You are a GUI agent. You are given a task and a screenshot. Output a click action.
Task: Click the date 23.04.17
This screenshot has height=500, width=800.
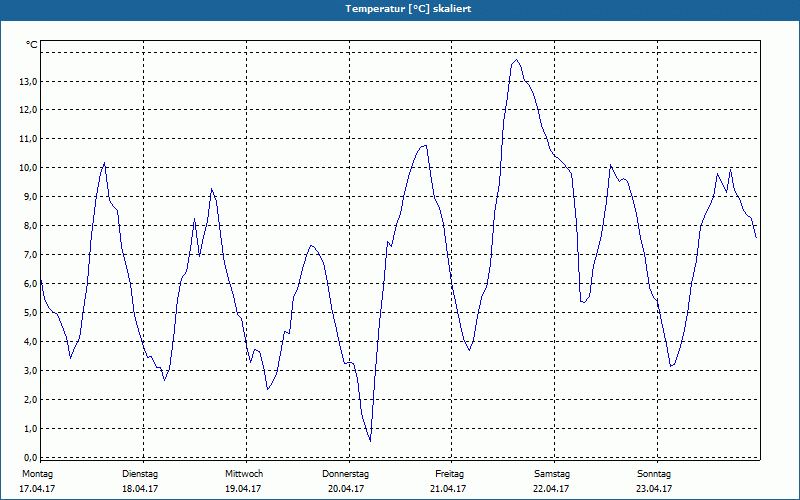(x=654, y=489)
